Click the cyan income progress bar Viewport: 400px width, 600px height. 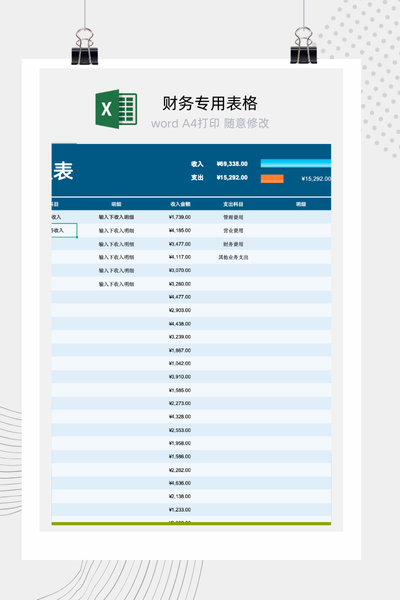click(x=296, y=163)
